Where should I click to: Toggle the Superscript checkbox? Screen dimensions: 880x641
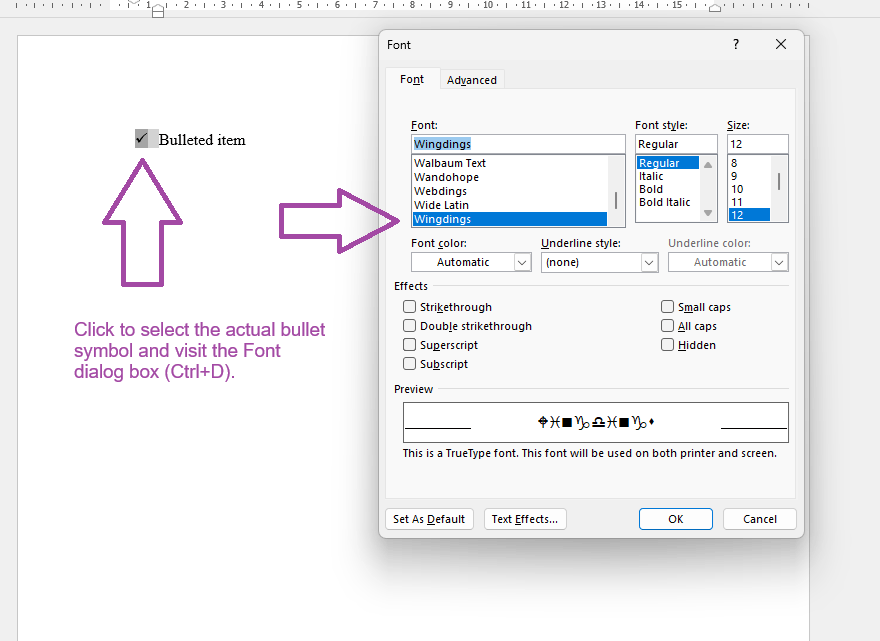pos(409,345)
